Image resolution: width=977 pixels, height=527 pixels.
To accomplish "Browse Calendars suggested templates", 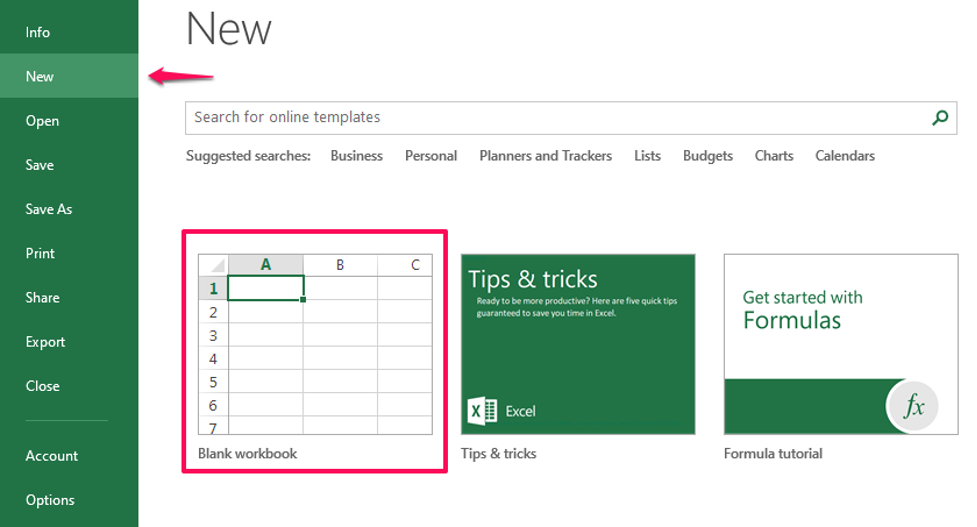I will (x=845, y=156).
